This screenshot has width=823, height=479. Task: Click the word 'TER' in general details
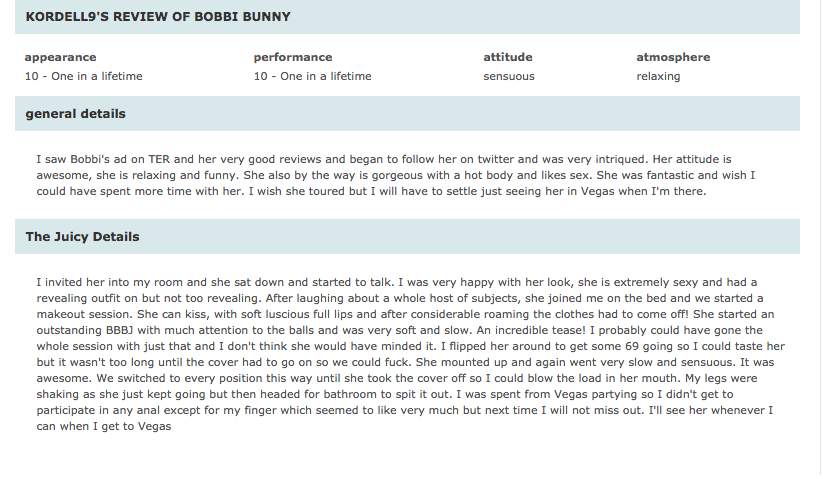click(x=159, y=159)
